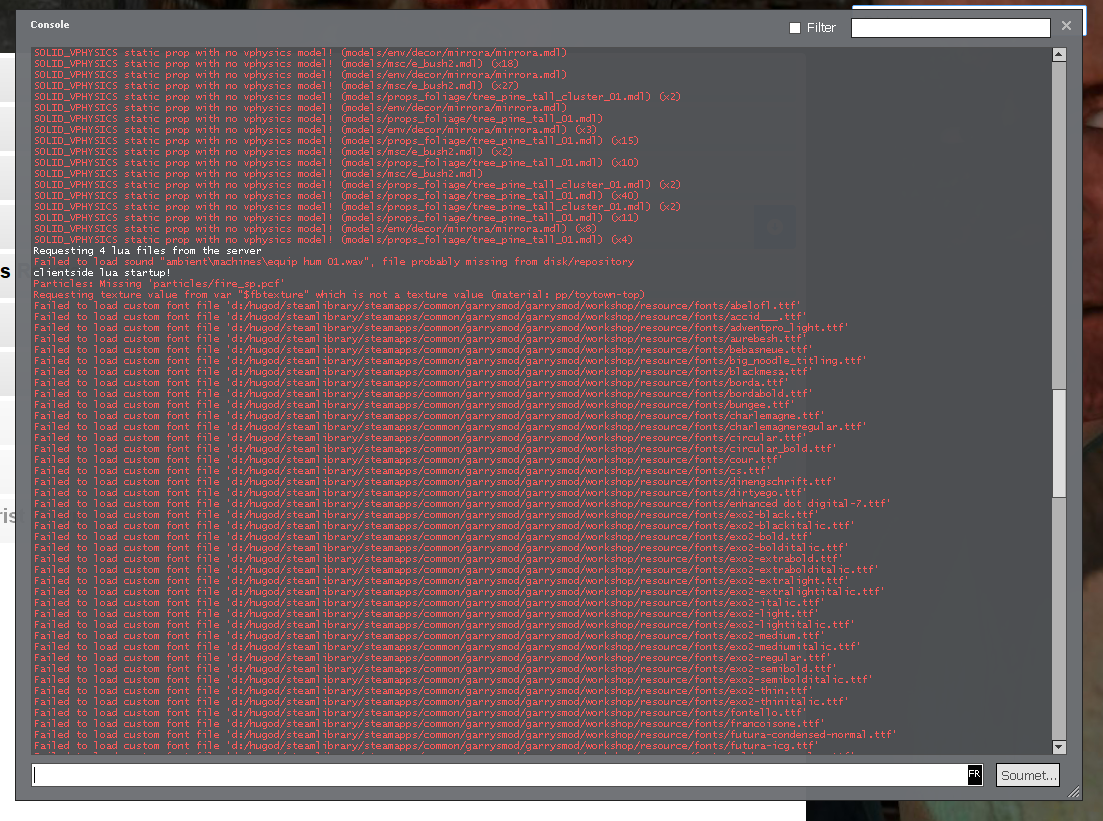Click the FR language indicator
This screenshot has height=821, width=1103.
974,774
